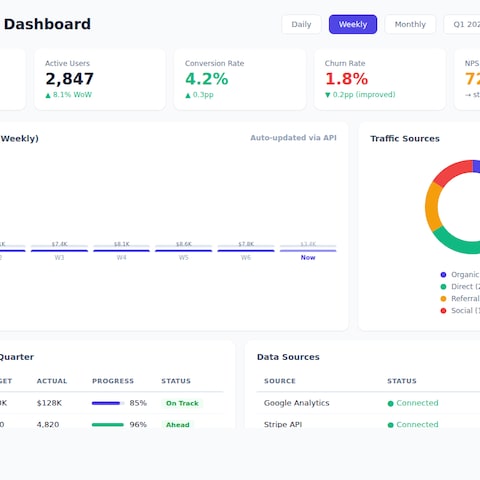Select the Weekly view tab
This screenshot has height=480, width=480.
353,24
